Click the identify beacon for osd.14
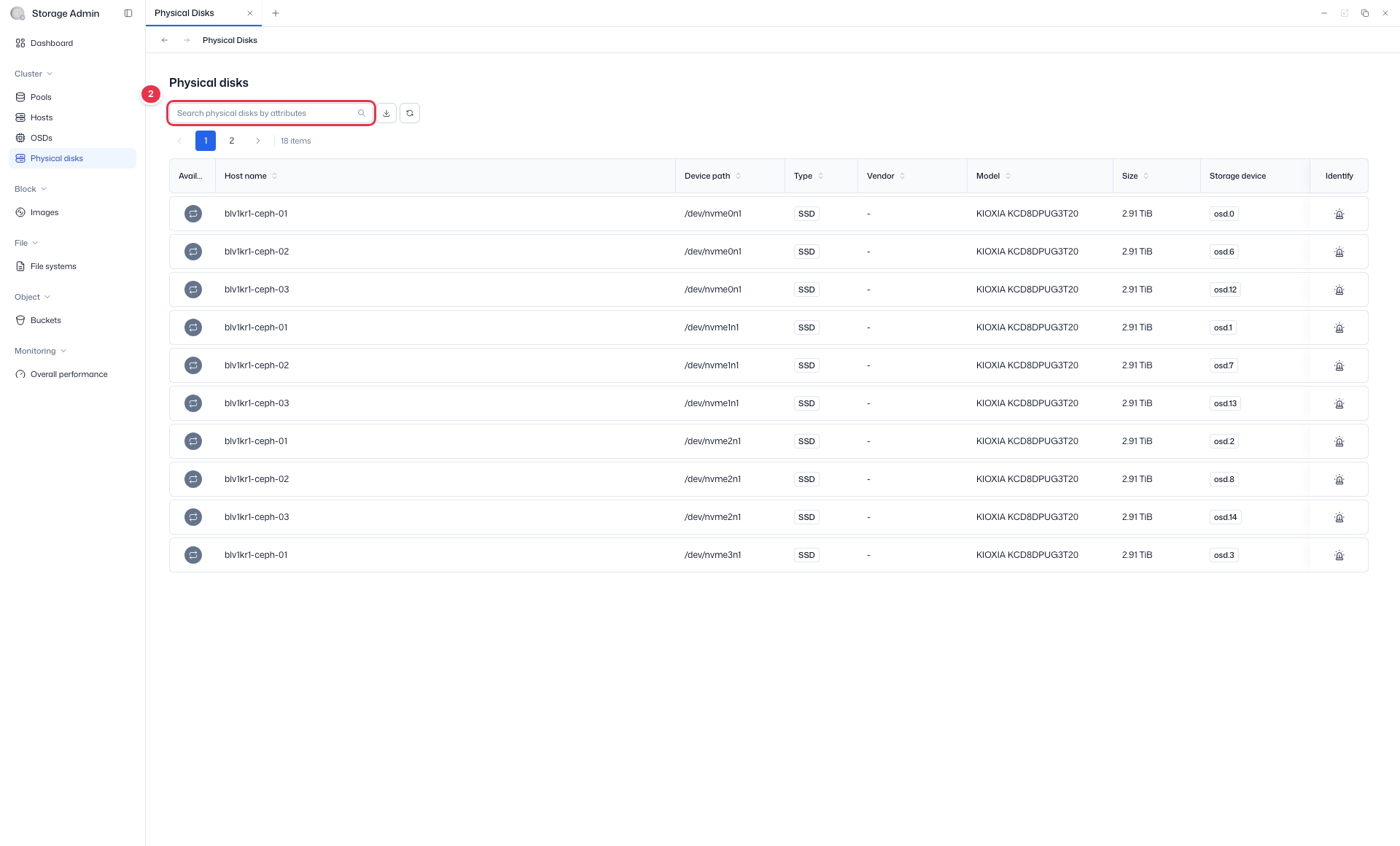Image resolution: width=1400 pixels, height=846 pixels. (x=1339, y=517)
